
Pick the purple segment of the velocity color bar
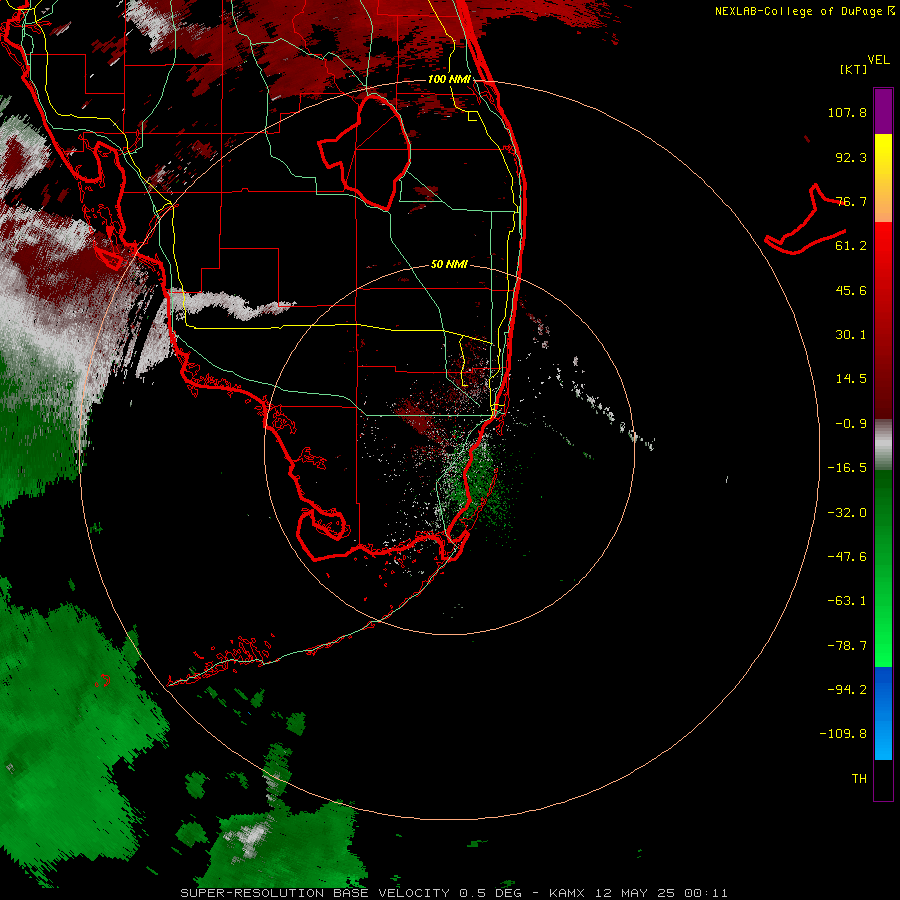coord(883,111)
